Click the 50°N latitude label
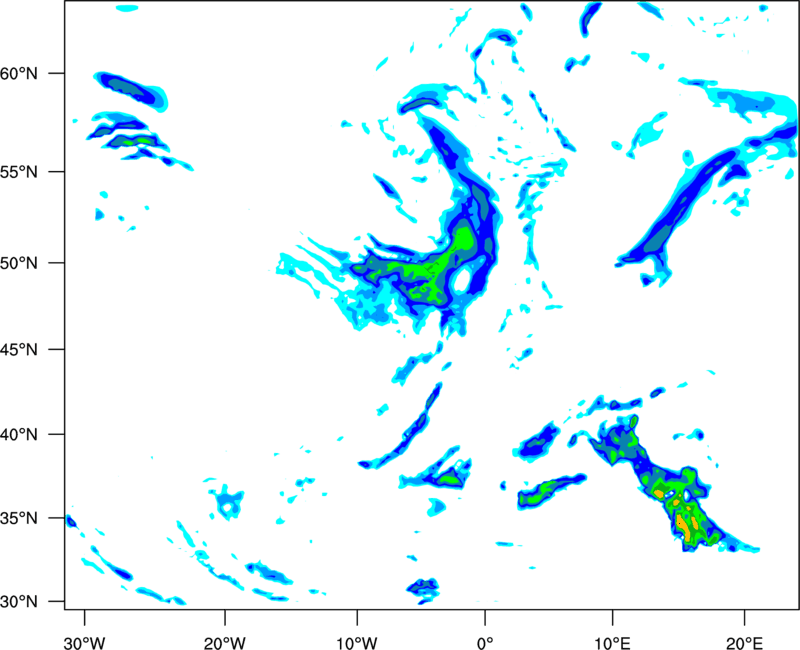 click(x=19, y=263)
